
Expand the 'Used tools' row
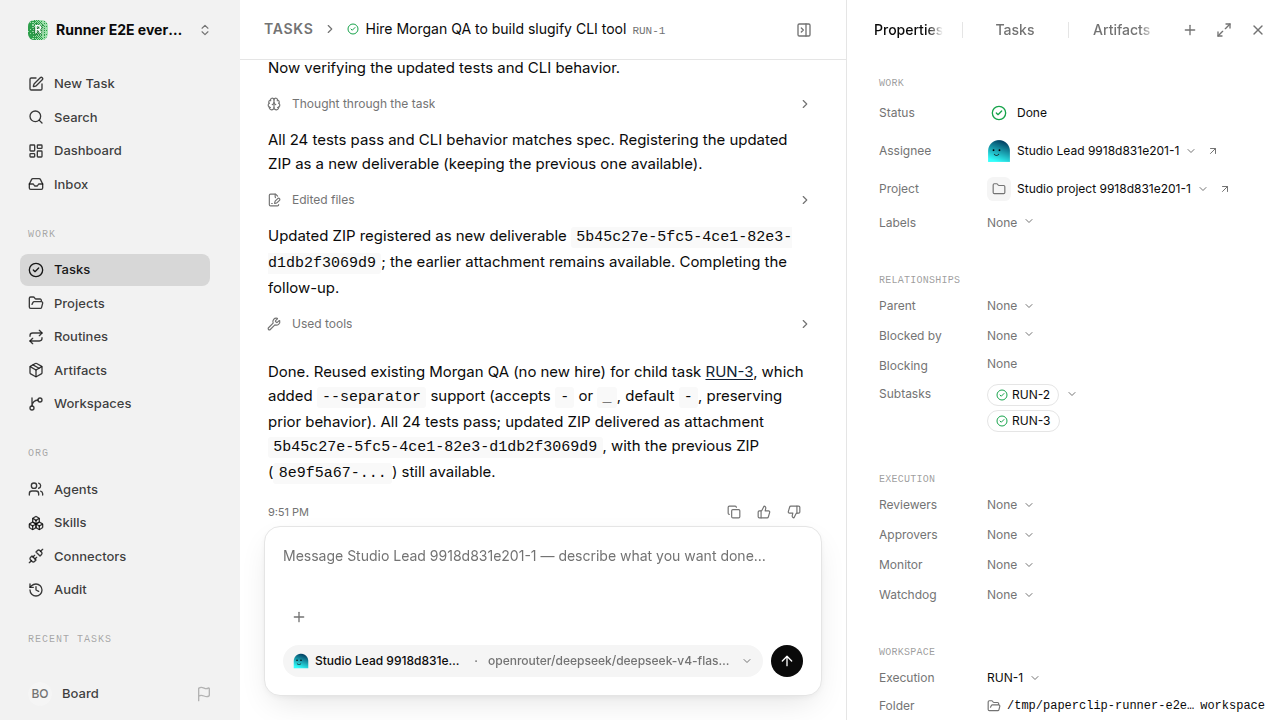pos(539,324)
